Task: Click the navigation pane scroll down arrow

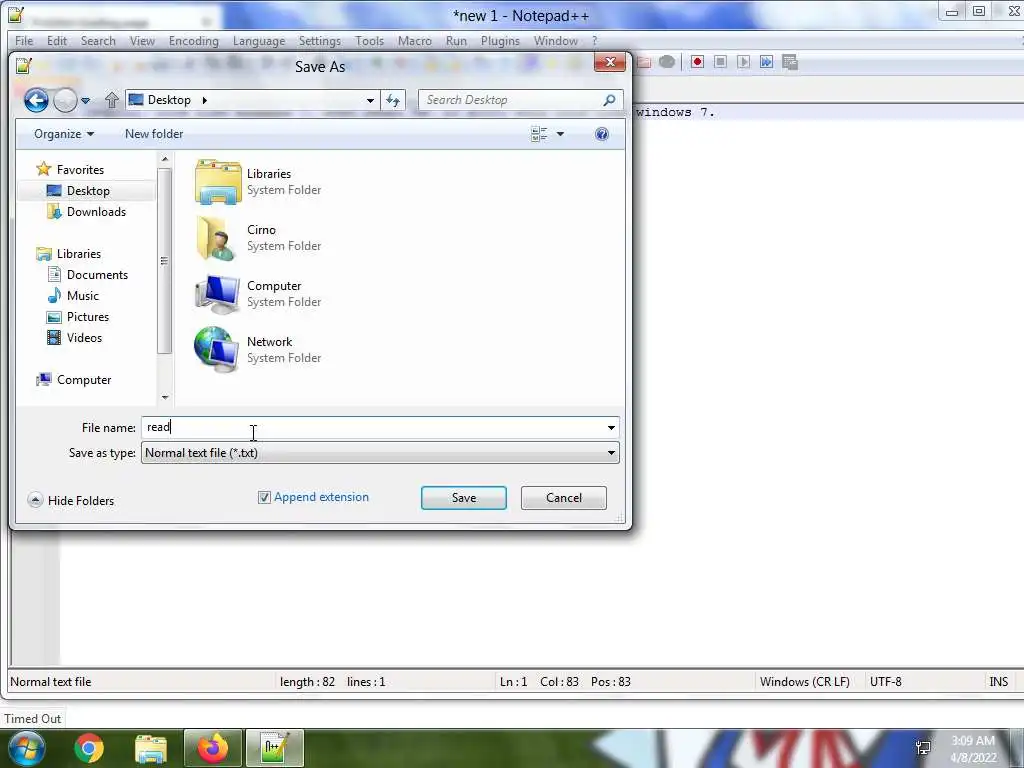Action: (x=165, y=397)
